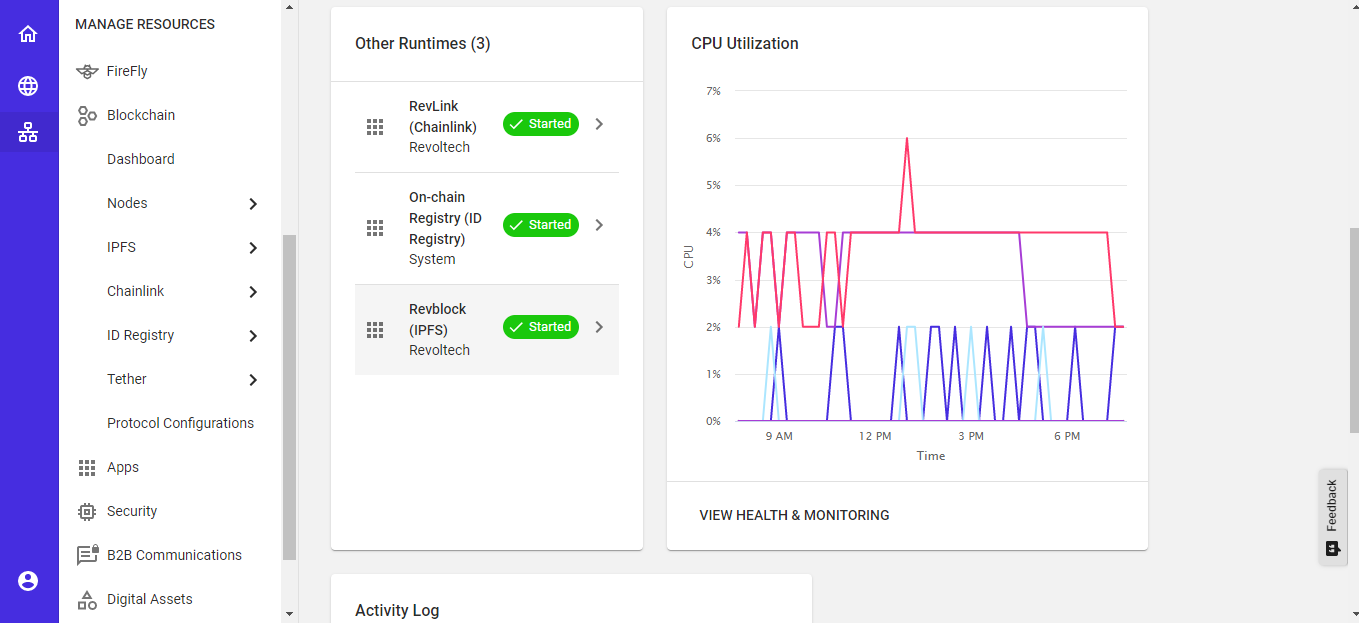The image size is (1359, 623).
Task: Open the home icon in the left rail
Action: pyautogui.click(x=28, y=34)
